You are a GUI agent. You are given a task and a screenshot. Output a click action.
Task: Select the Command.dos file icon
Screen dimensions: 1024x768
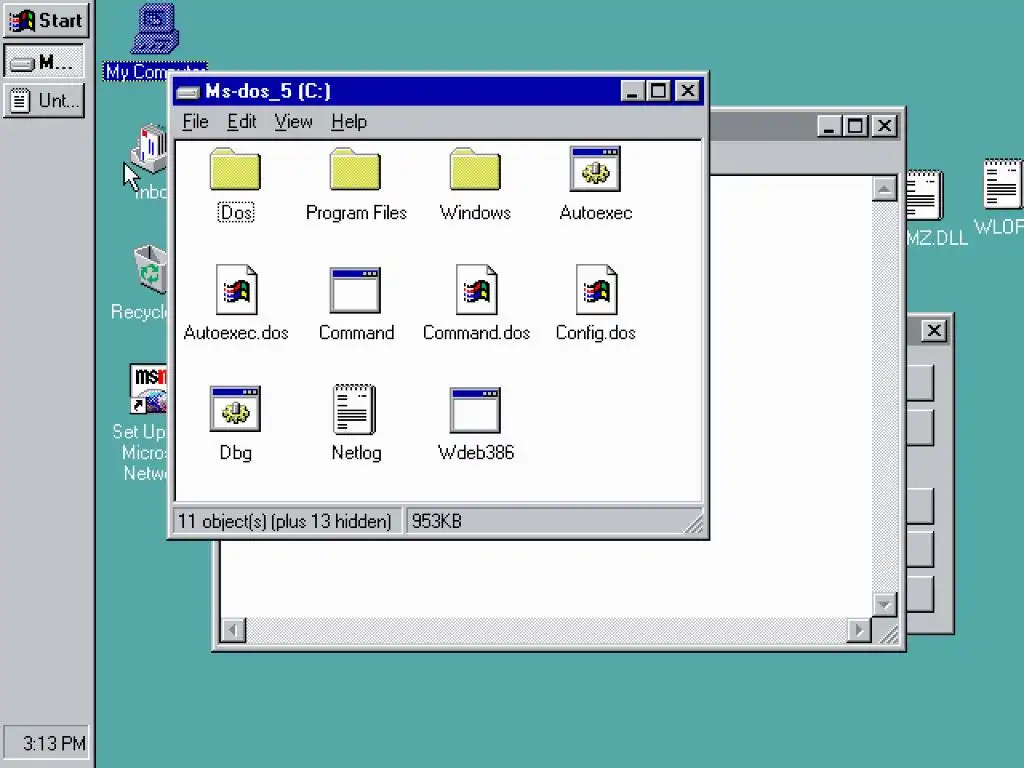(x=476, y=289)
